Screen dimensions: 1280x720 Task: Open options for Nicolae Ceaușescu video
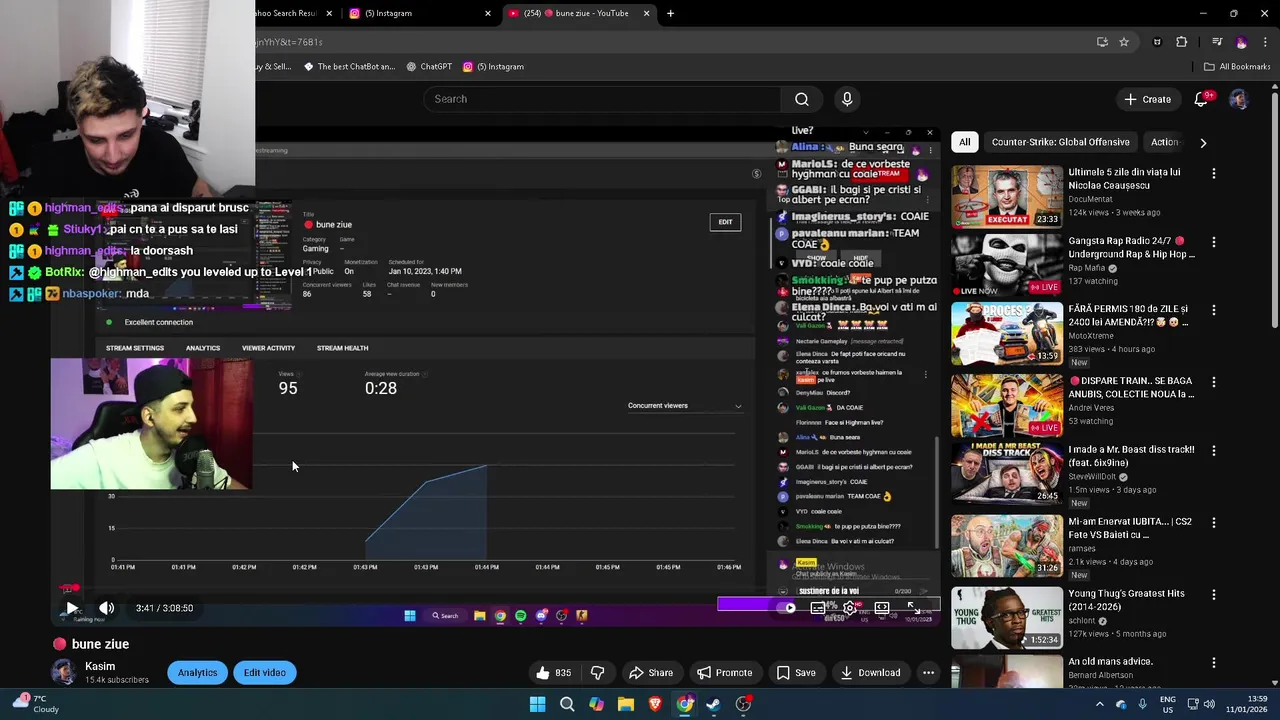[1214, 174]
